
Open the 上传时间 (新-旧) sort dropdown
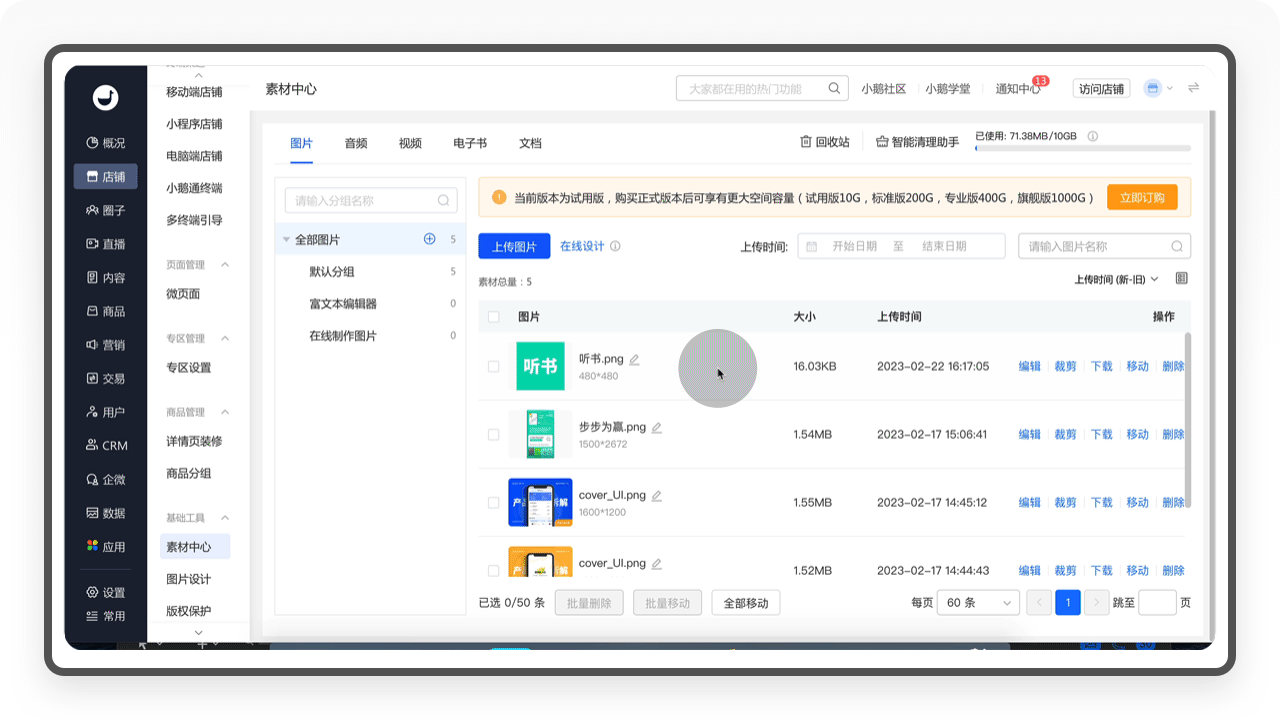[x=1116, y=279]
